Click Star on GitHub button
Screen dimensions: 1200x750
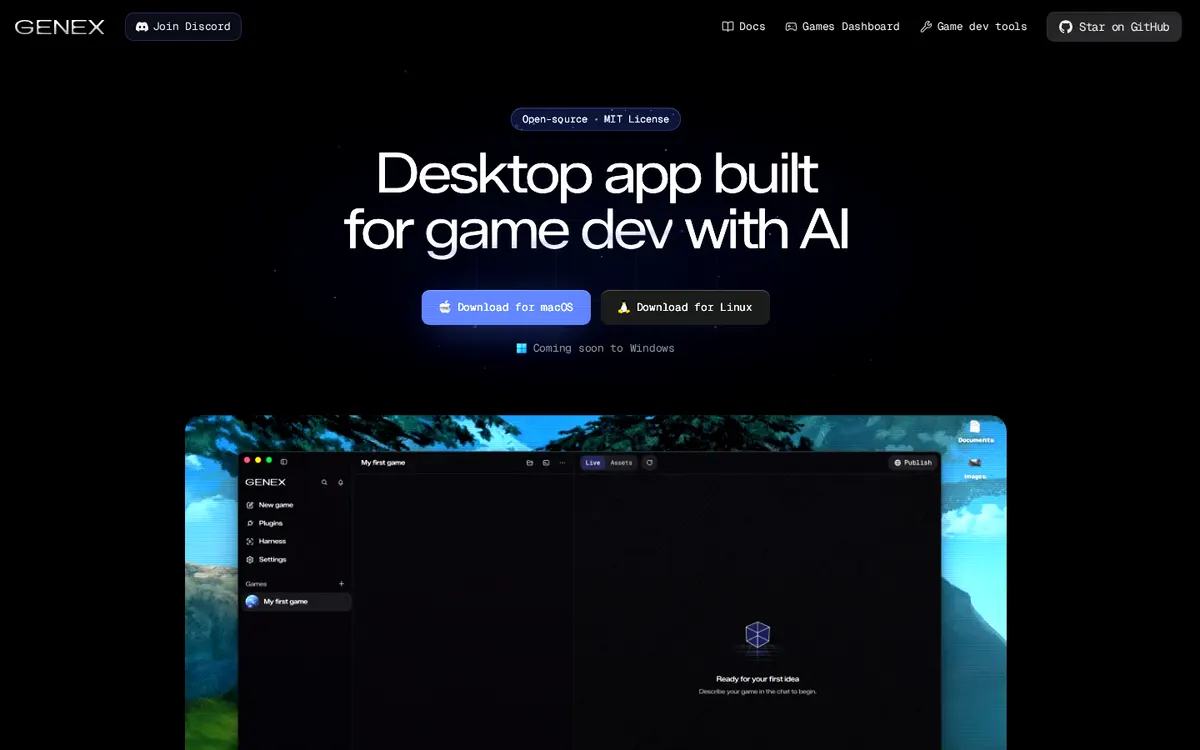click(x=1114, y=27)
